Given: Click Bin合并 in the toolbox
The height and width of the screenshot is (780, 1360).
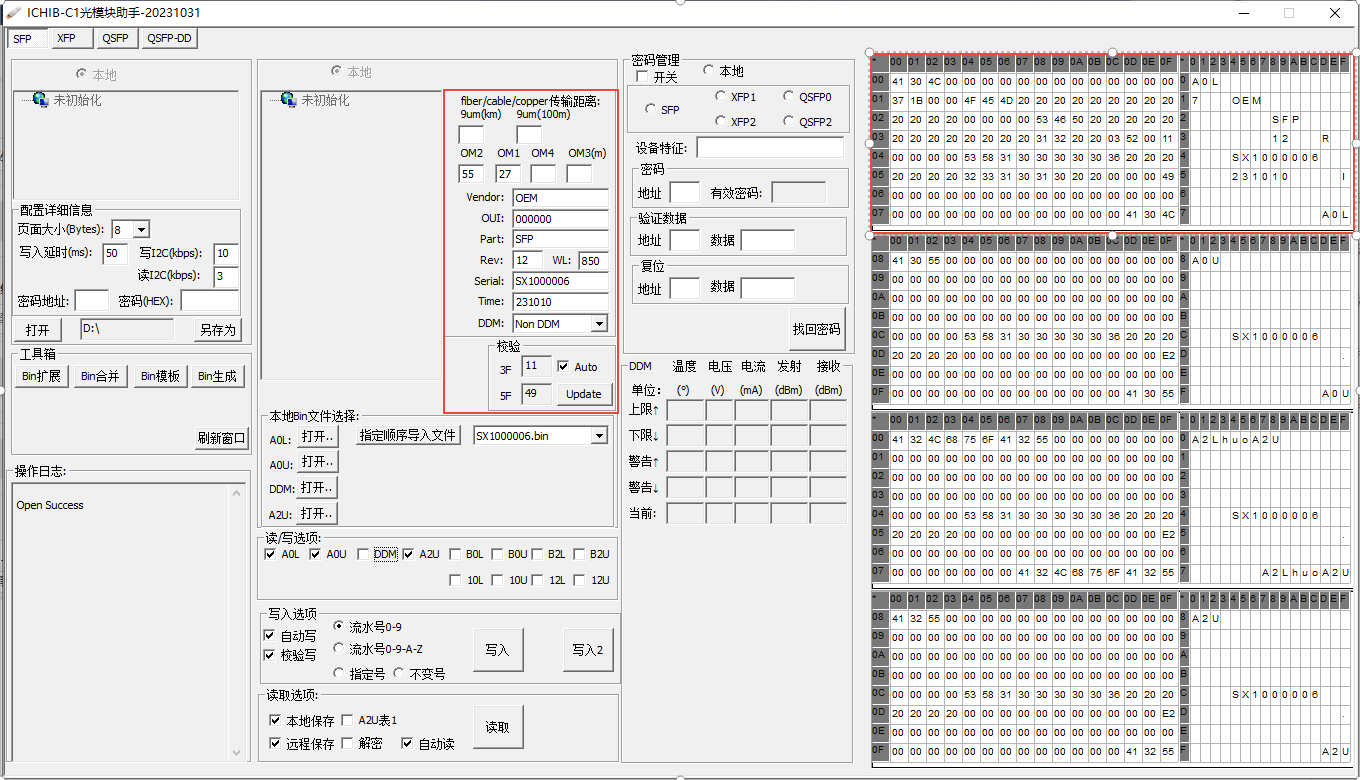Looking at the screenshot, I should [x=100, y=376].
